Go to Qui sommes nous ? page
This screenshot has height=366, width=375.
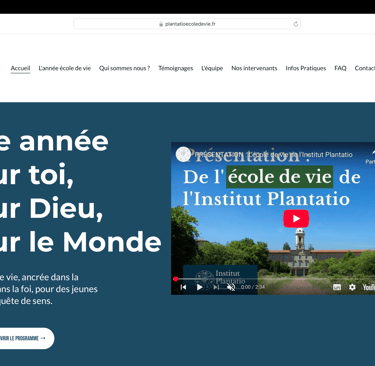[x=124, y=68]
